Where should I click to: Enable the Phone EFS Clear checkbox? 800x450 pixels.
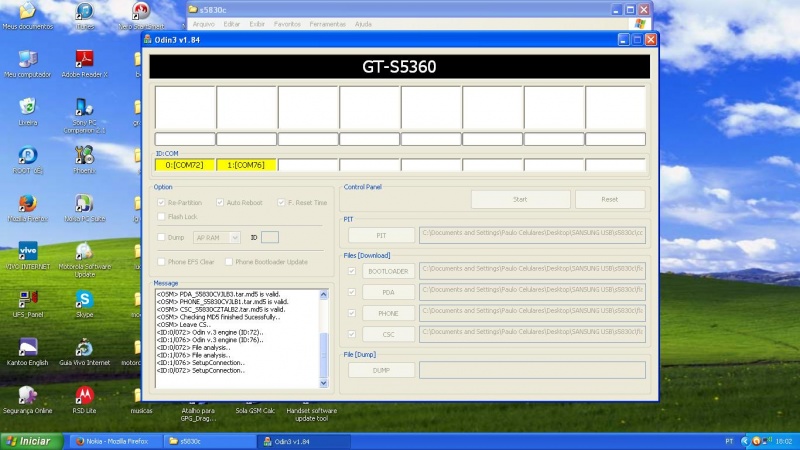point(161,262)
